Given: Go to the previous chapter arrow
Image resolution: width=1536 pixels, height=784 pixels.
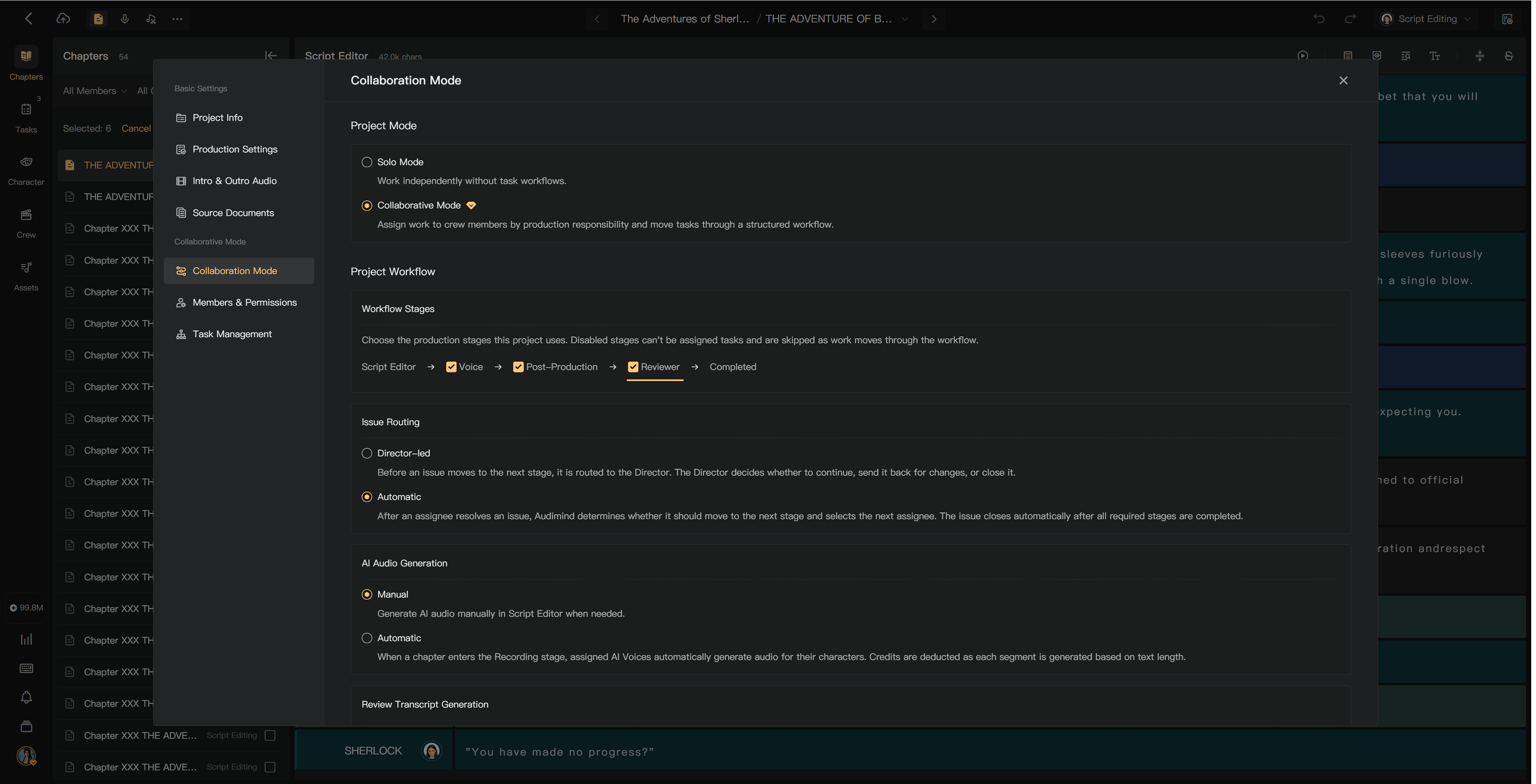Looking at the screenshot, I should tap(597, 19).
